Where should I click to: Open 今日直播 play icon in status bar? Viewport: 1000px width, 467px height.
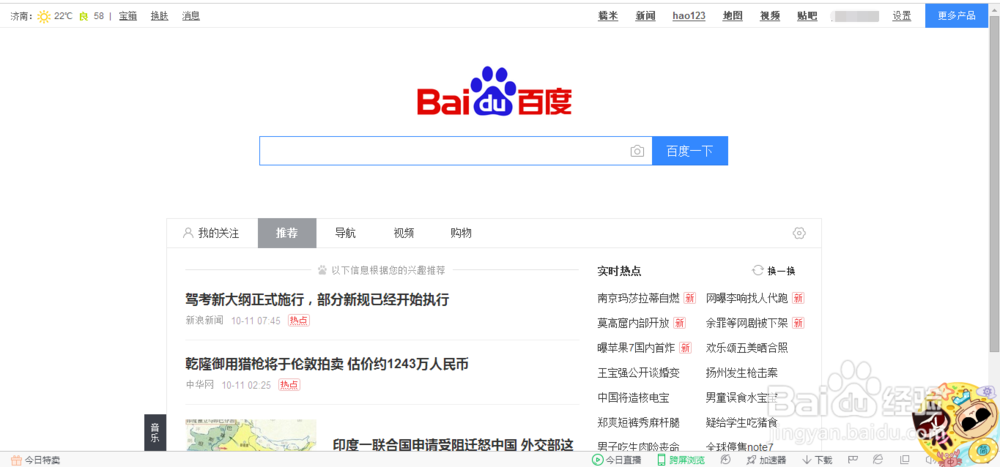pos(597,460)
